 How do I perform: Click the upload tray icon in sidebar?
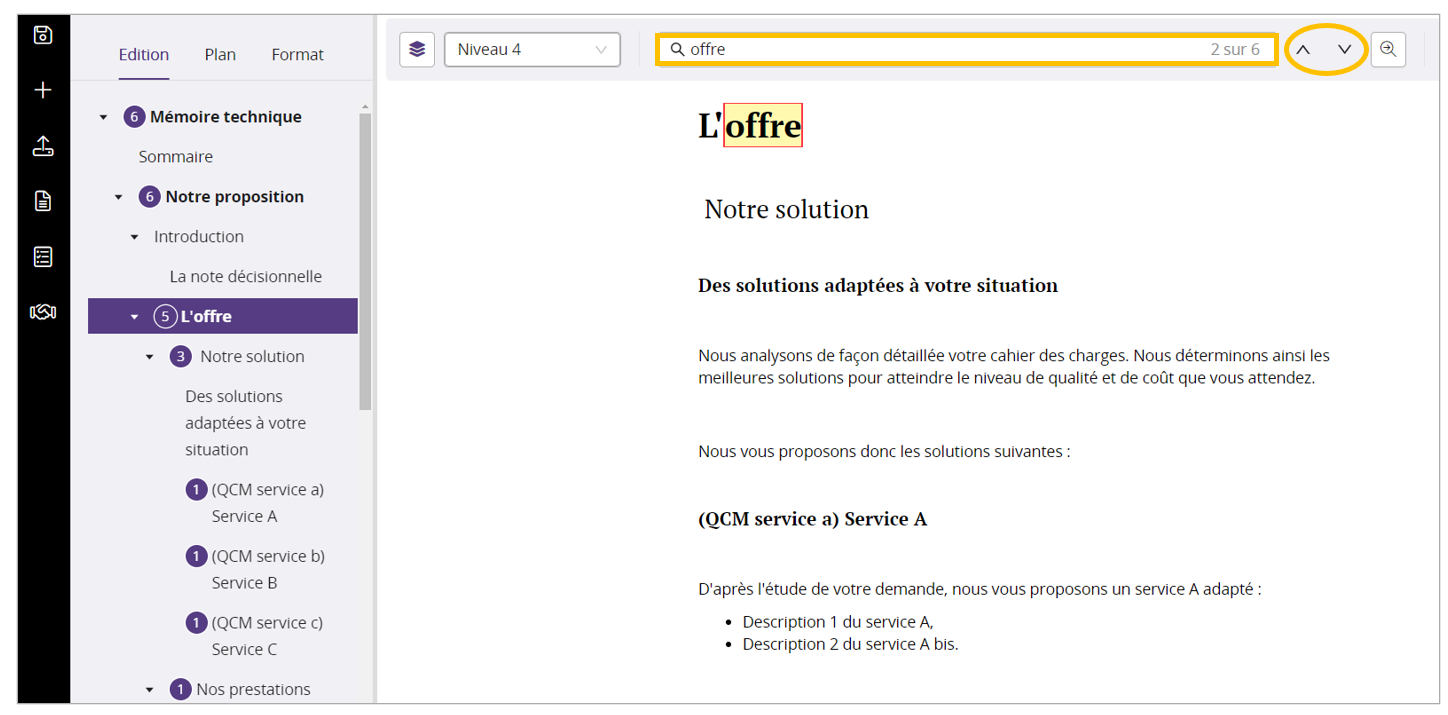pyautogui.click(x=43, y=147)
